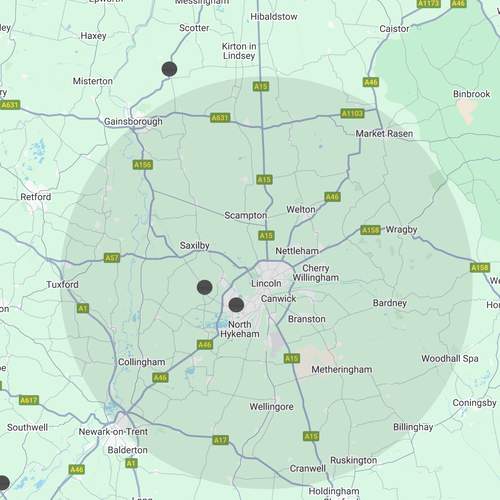Click the A156 road badge
Screen dimensions: 500x500
(143, 165)
